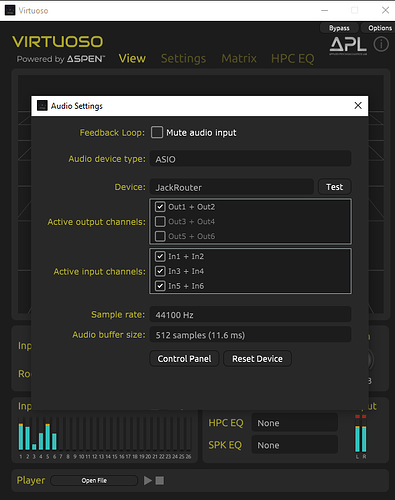The height and width of the screenshot is (500, 395).
Task: Open the Device JackRouter dropdown
Action: pyautogui.click(x=232, y=187)
